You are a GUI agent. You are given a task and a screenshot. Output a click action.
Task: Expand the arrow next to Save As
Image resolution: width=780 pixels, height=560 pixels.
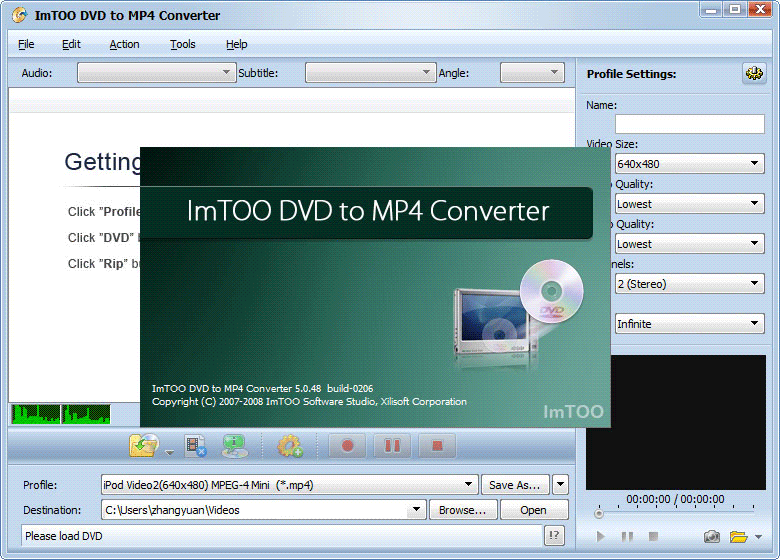pos(560,484)
